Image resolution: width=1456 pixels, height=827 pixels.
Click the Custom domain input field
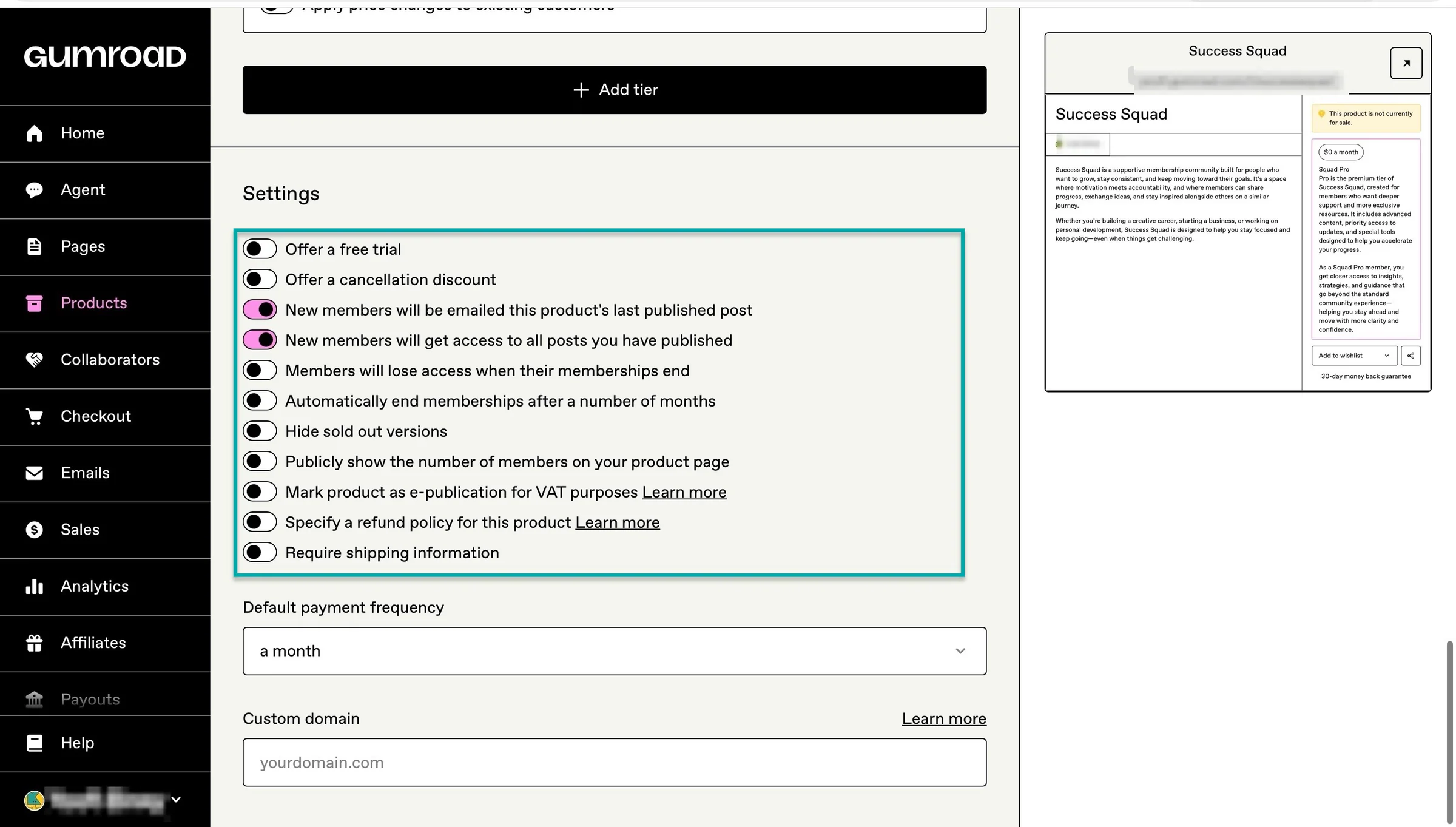click(x=615, y=763)
